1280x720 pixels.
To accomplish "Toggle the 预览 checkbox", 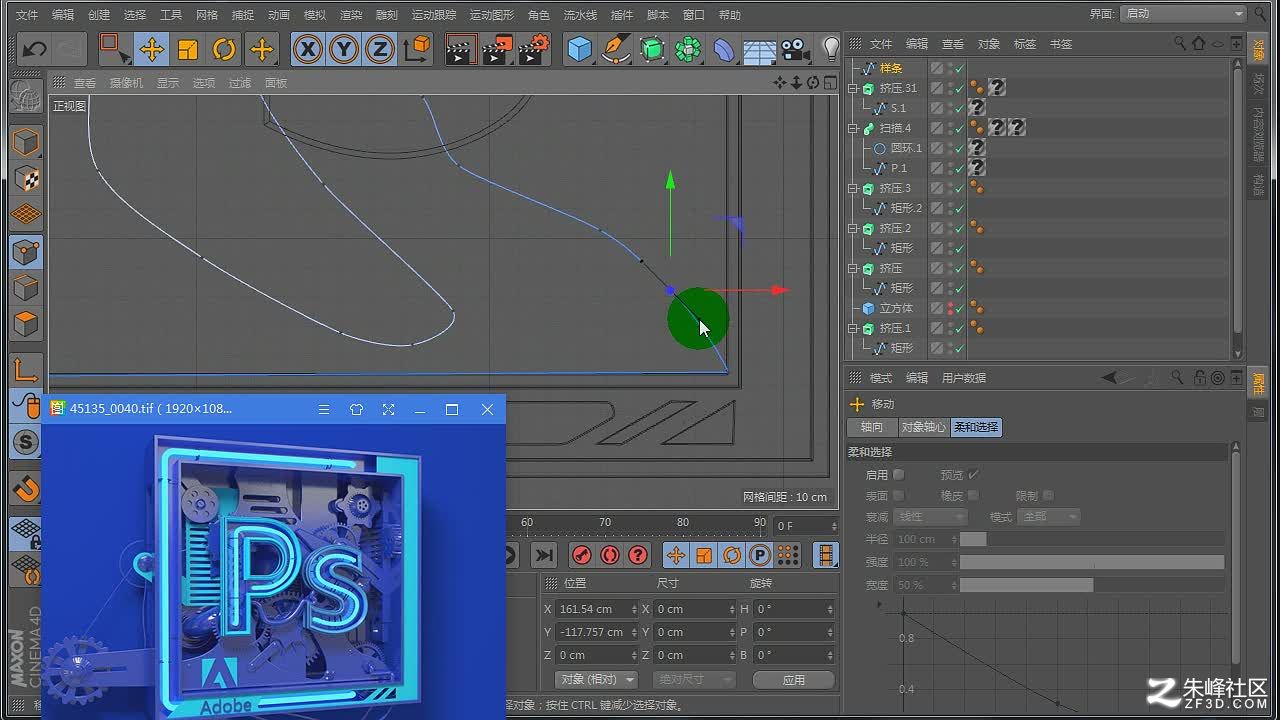I will point(973,475).
